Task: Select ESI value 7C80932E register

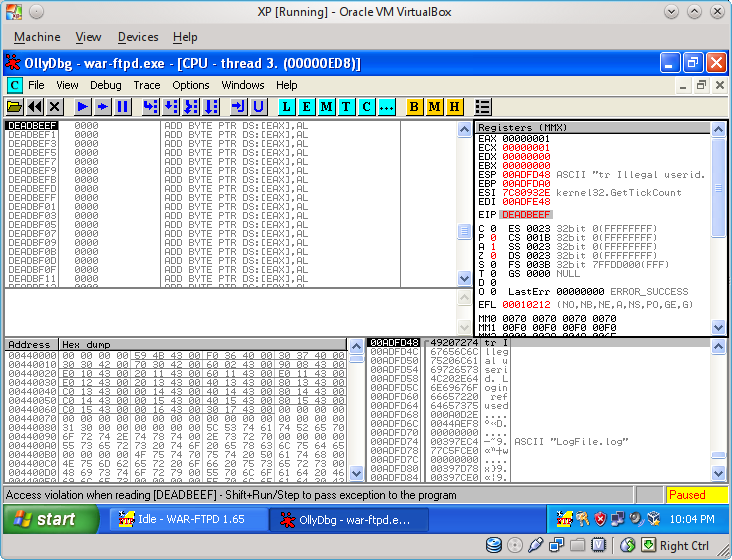Action: point(526,193)
